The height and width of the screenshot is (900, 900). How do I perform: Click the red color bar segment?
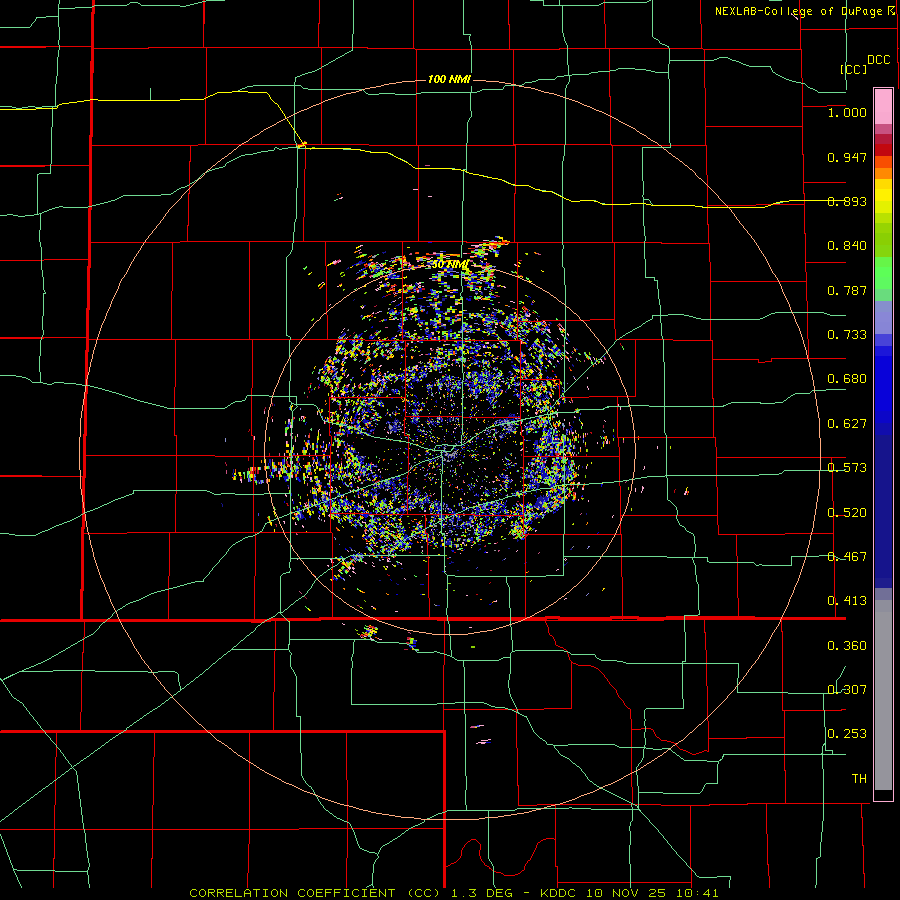(x=883, y=150)
